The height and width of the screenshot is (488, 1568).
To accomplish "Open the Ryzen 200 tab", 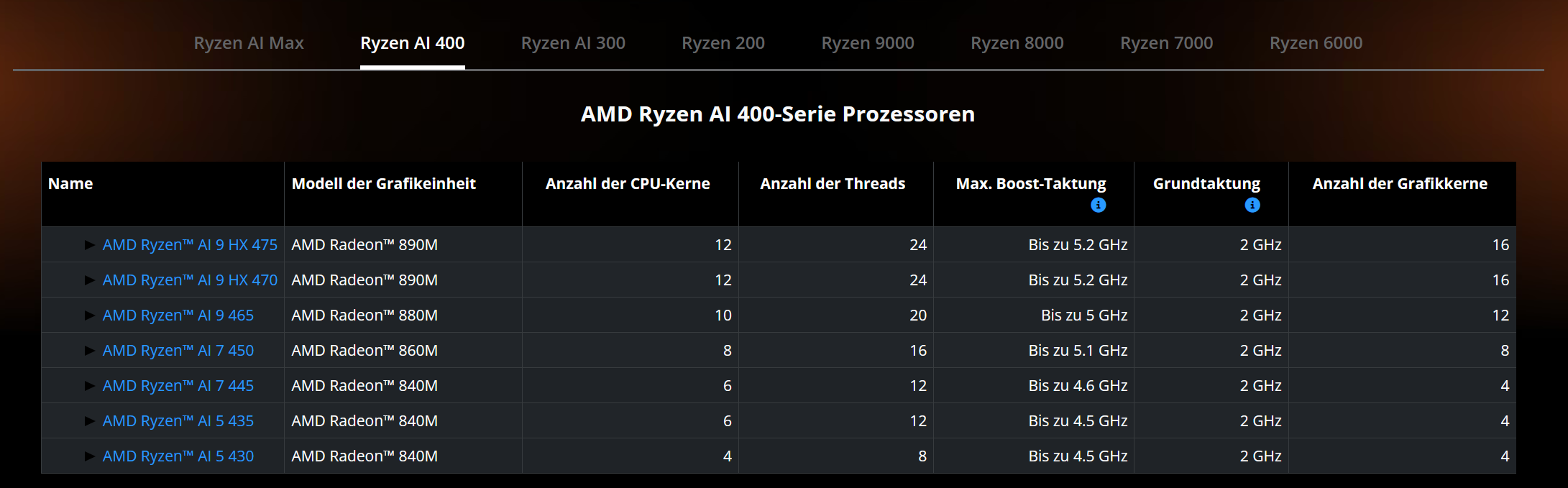I will [x=723, y=43].
